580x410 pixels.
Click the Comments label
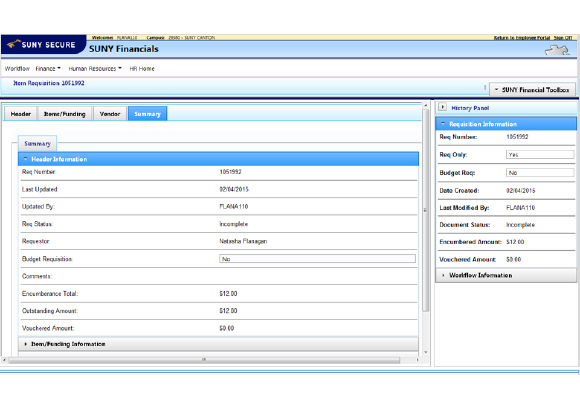[37, 276]
